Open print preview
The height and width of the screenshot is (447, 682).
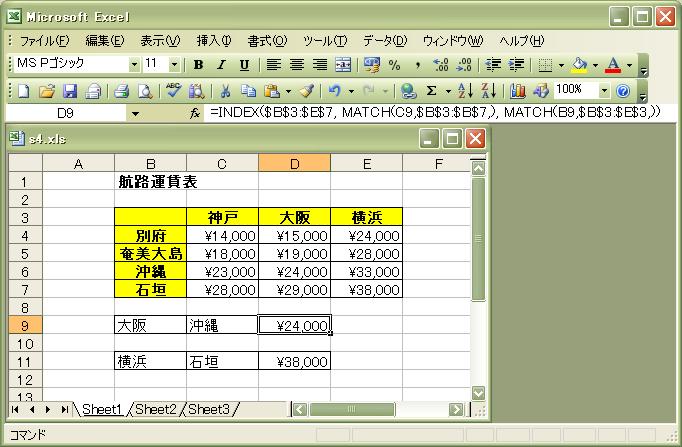[145, 91]
